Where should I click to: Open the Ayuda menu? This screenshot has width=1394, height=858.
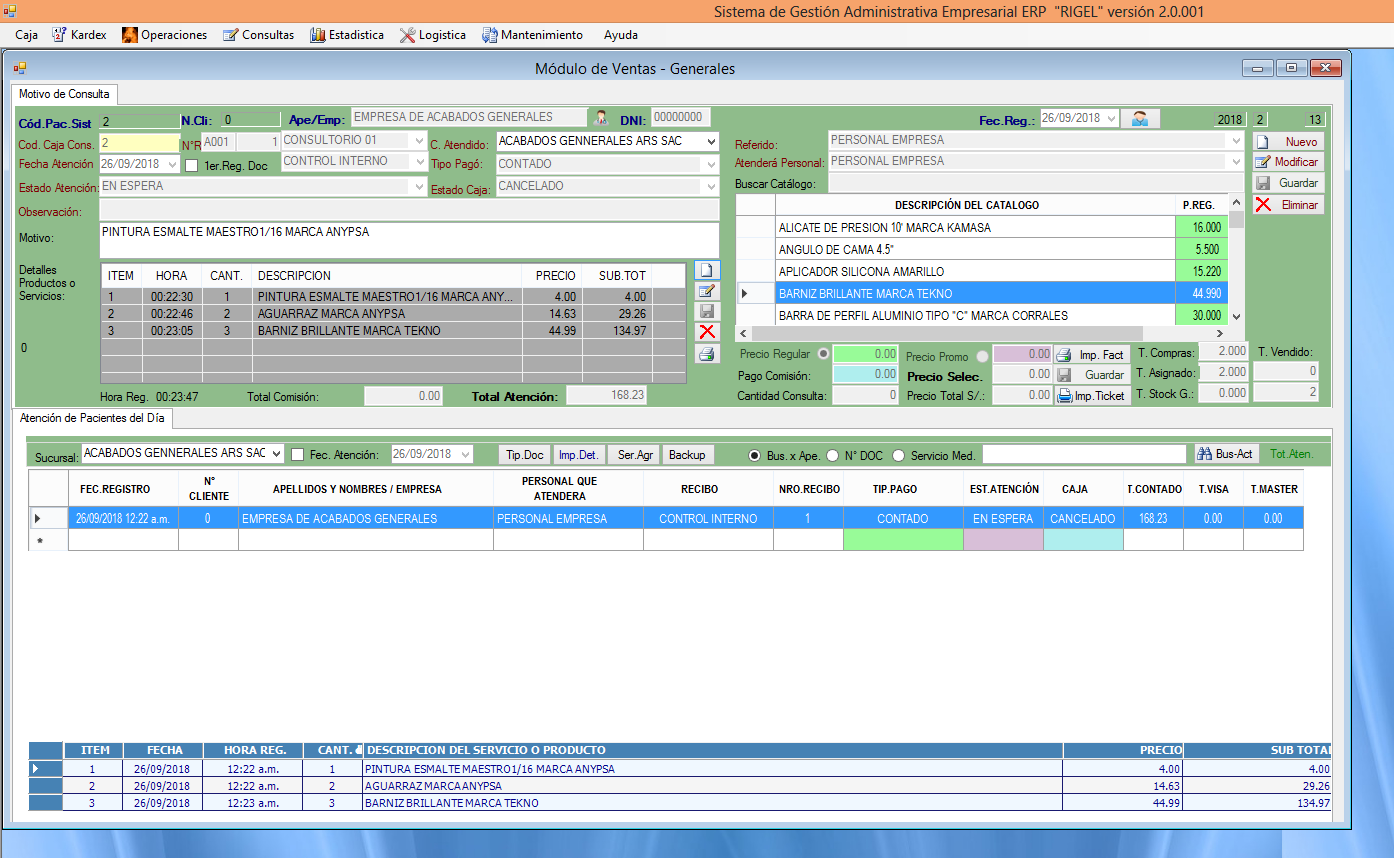621,35
